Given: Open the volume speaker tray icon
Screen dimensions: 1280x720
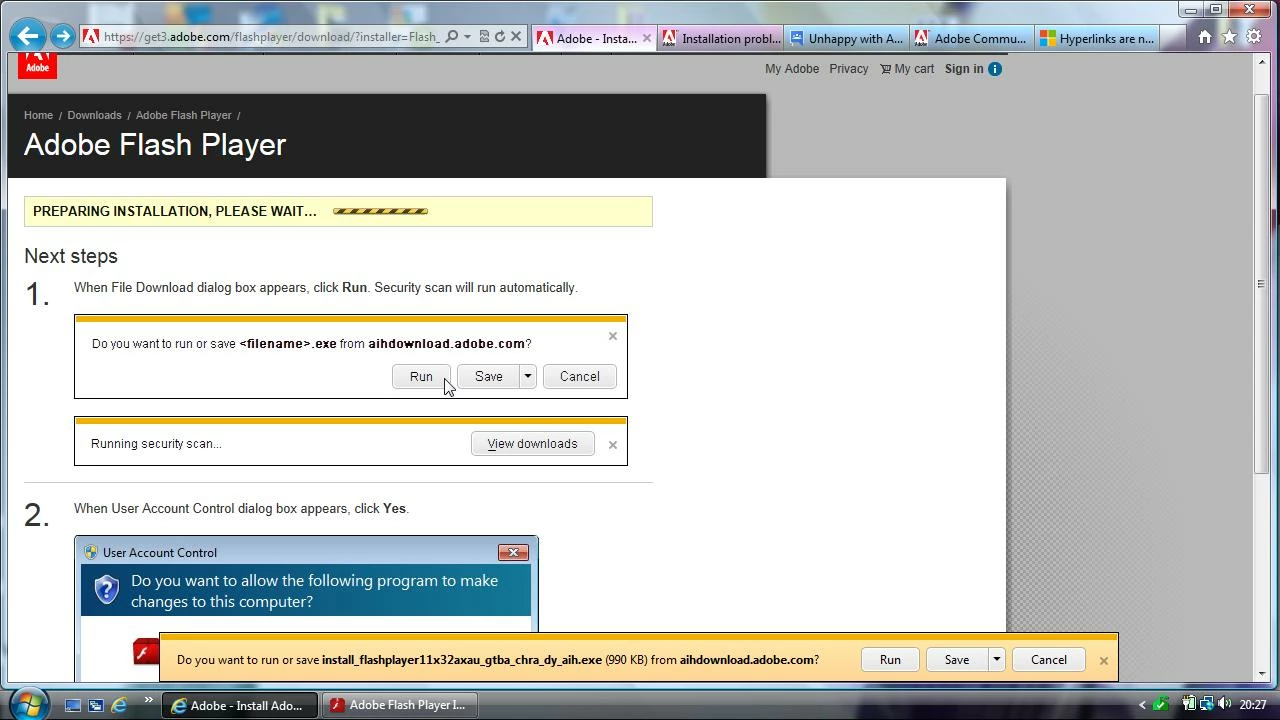Looking at the screenshot, I should pyautogui.click(x=1225, y=704).
